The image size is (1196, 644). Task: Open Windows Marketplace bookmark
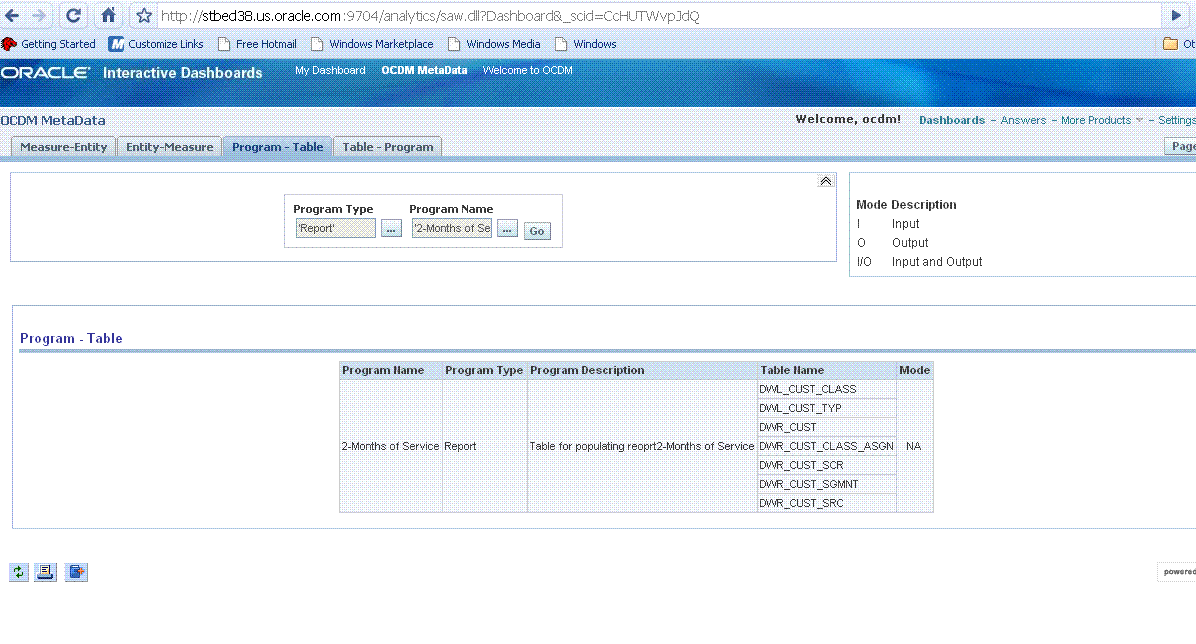tap(372, 44)
